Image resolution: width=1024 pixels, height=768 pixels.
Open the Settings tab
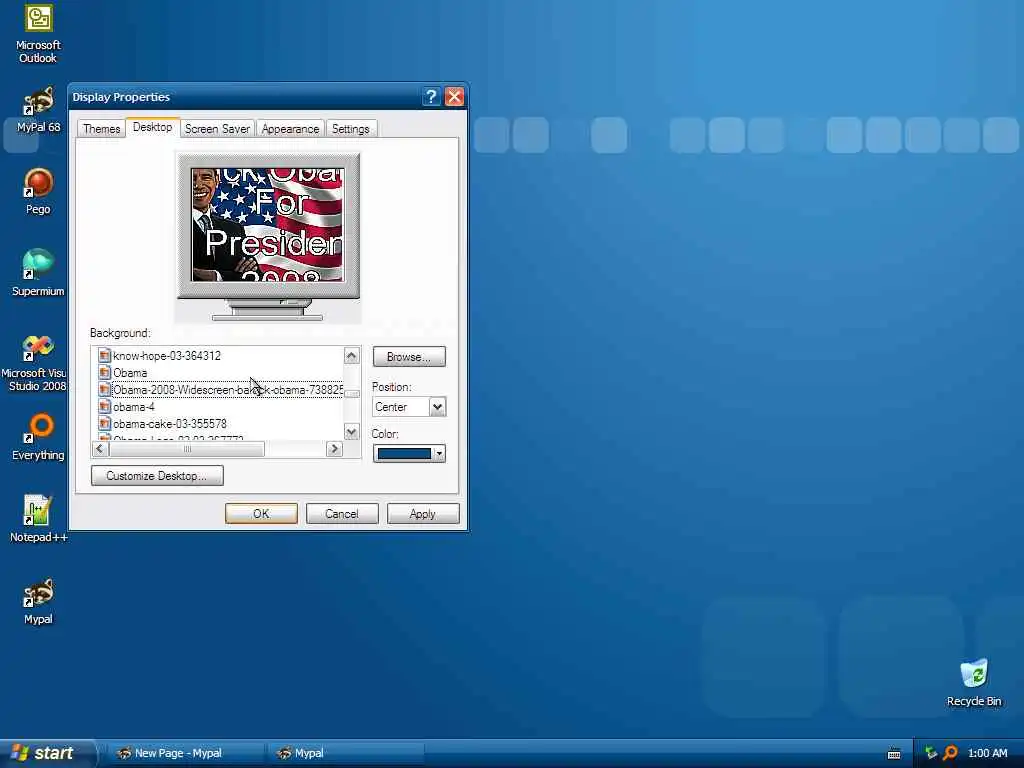(x=351, y=129)
